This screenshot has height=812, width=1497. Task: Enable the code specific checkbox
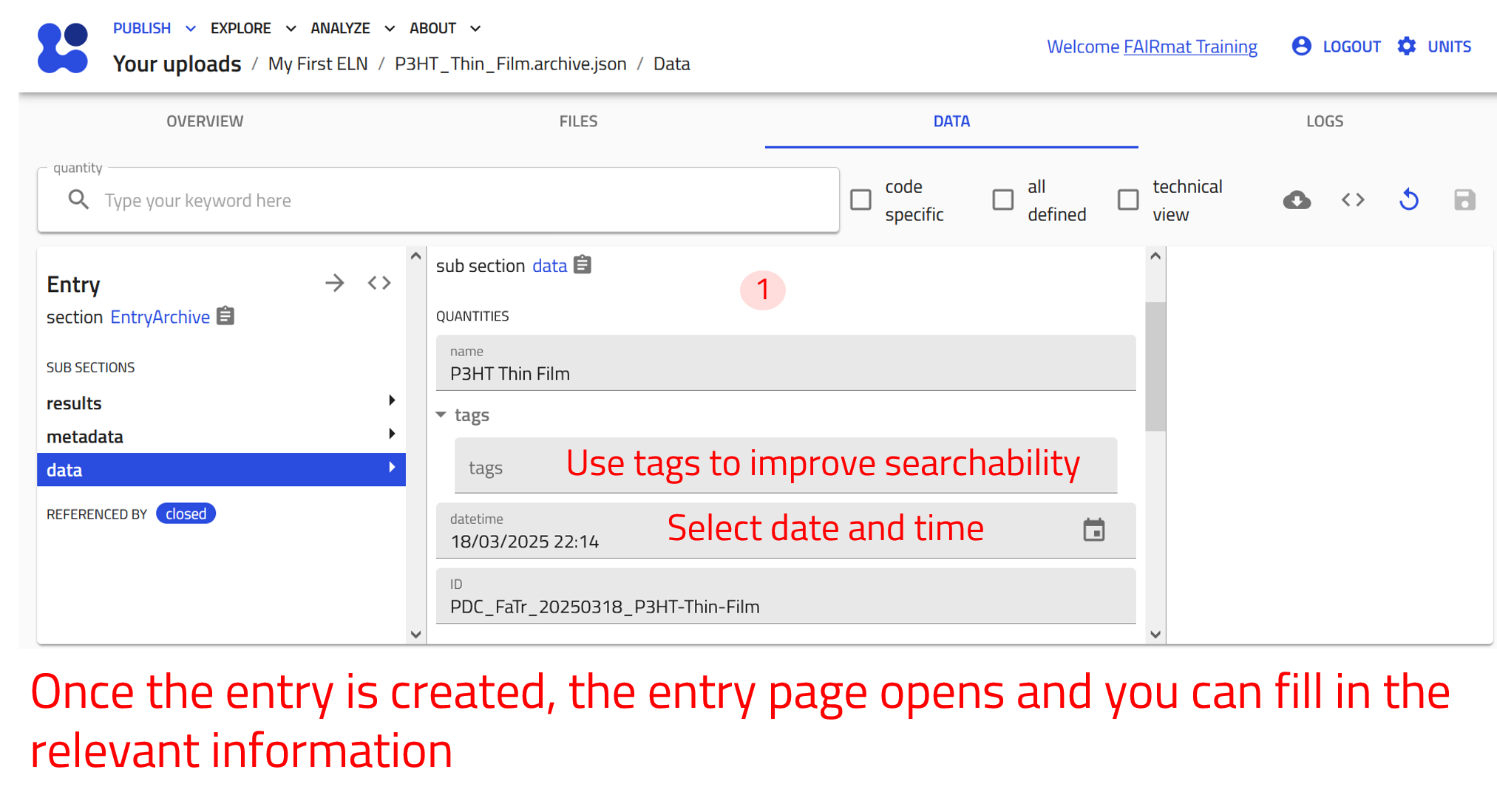coord(860,200)
